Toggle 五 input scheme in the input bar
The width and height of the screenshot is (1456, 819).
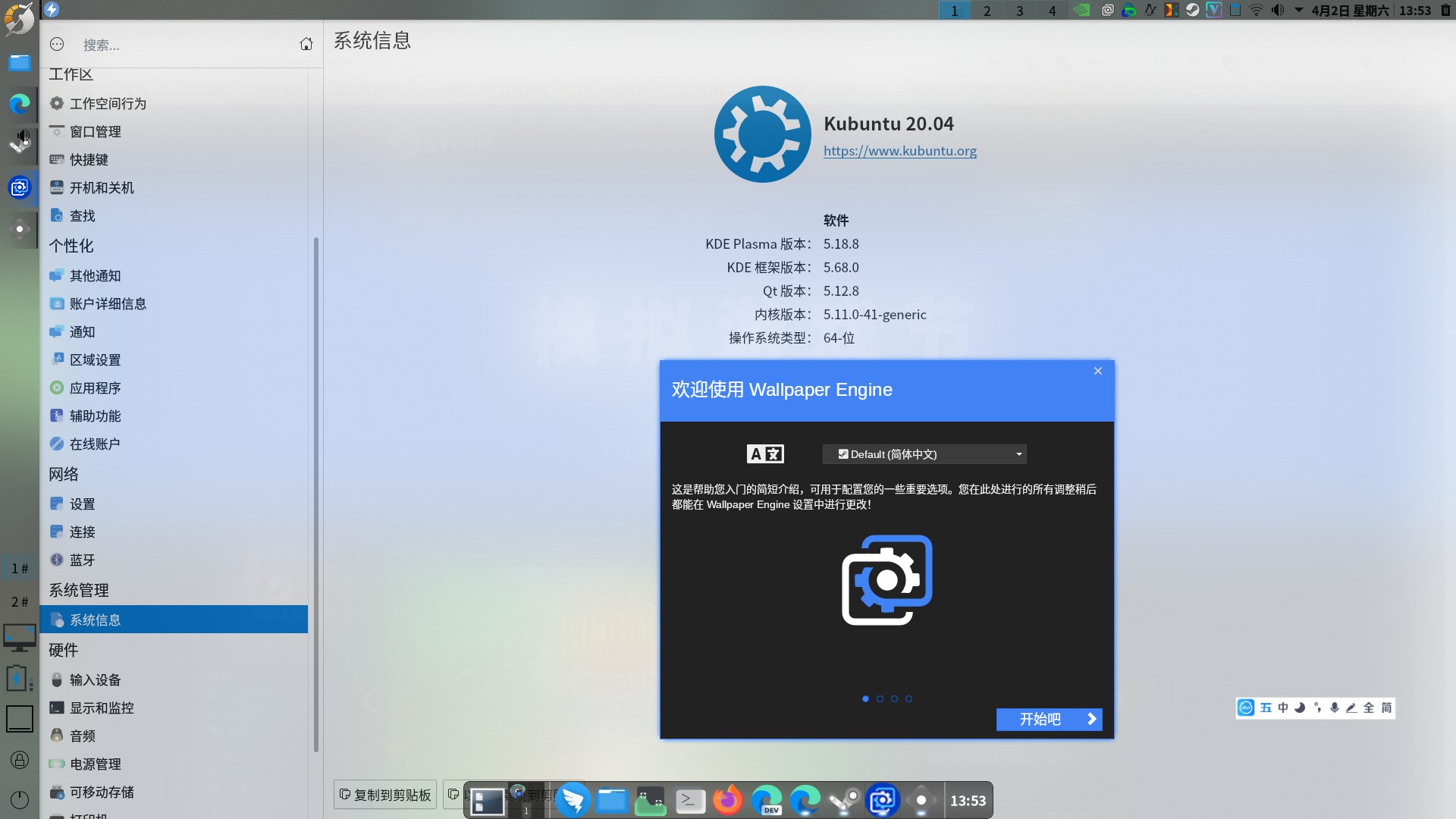pos(1266,708)
